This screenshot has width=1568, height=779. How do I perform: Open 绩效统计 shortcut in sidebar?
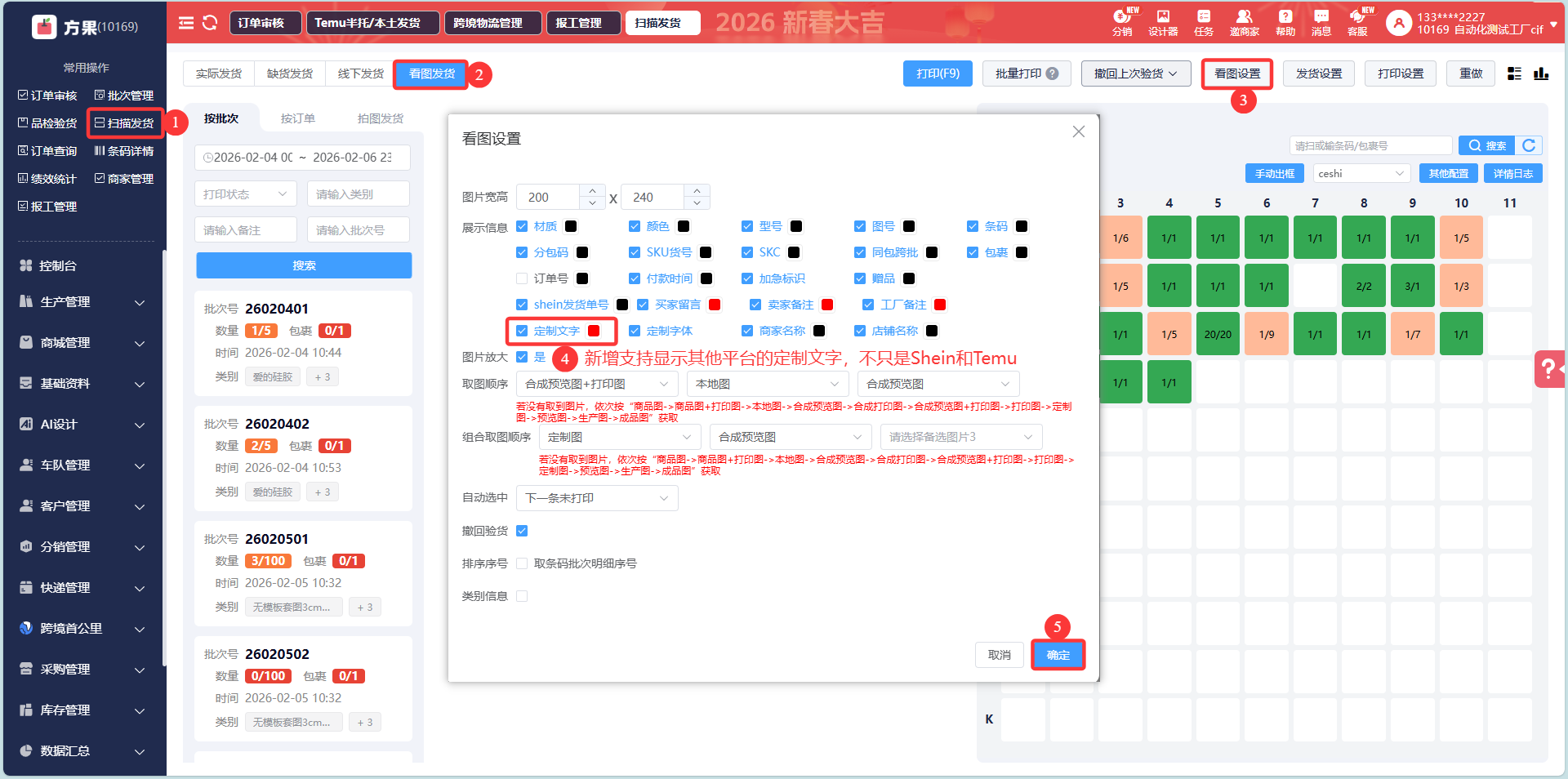tap(47, 179)
